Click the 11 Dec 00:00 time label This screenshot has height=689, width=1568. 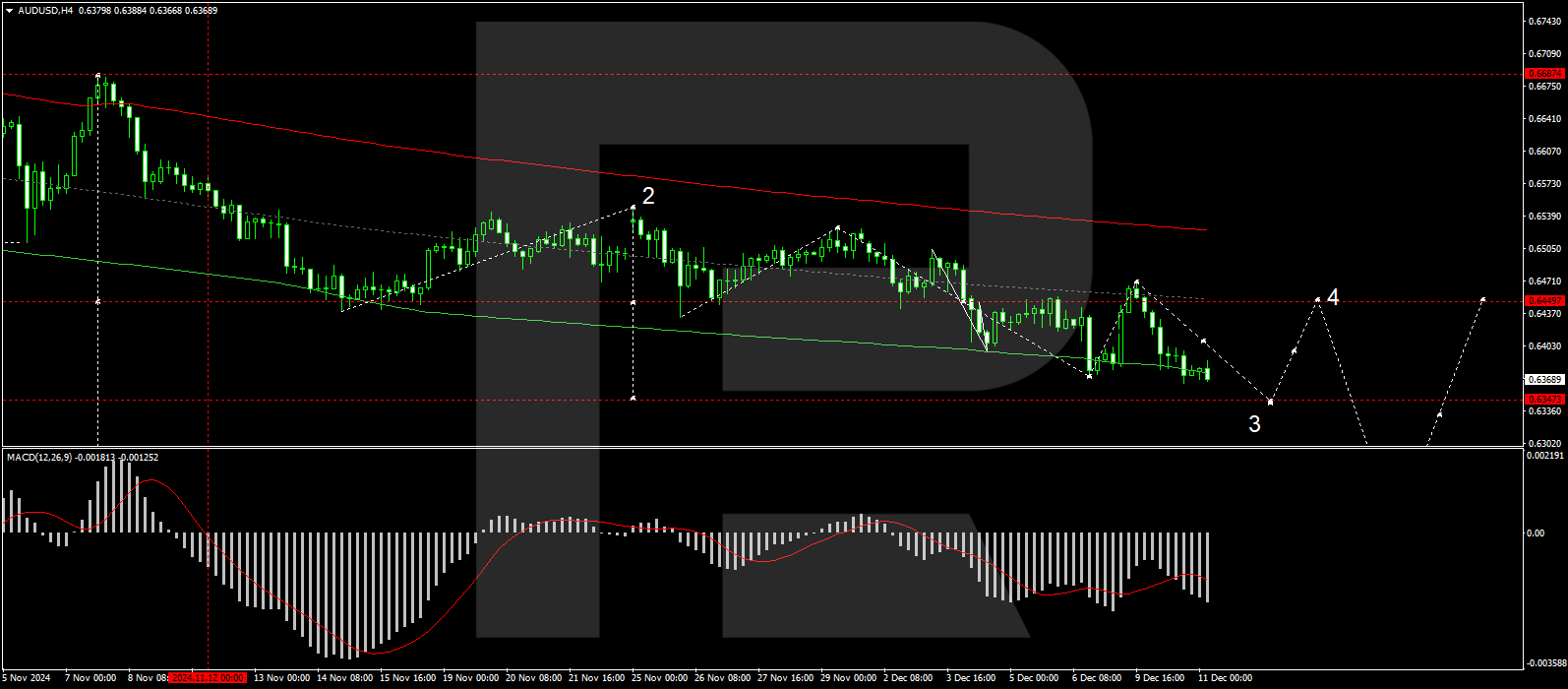pyautogui.click(x=1225, y=678)
